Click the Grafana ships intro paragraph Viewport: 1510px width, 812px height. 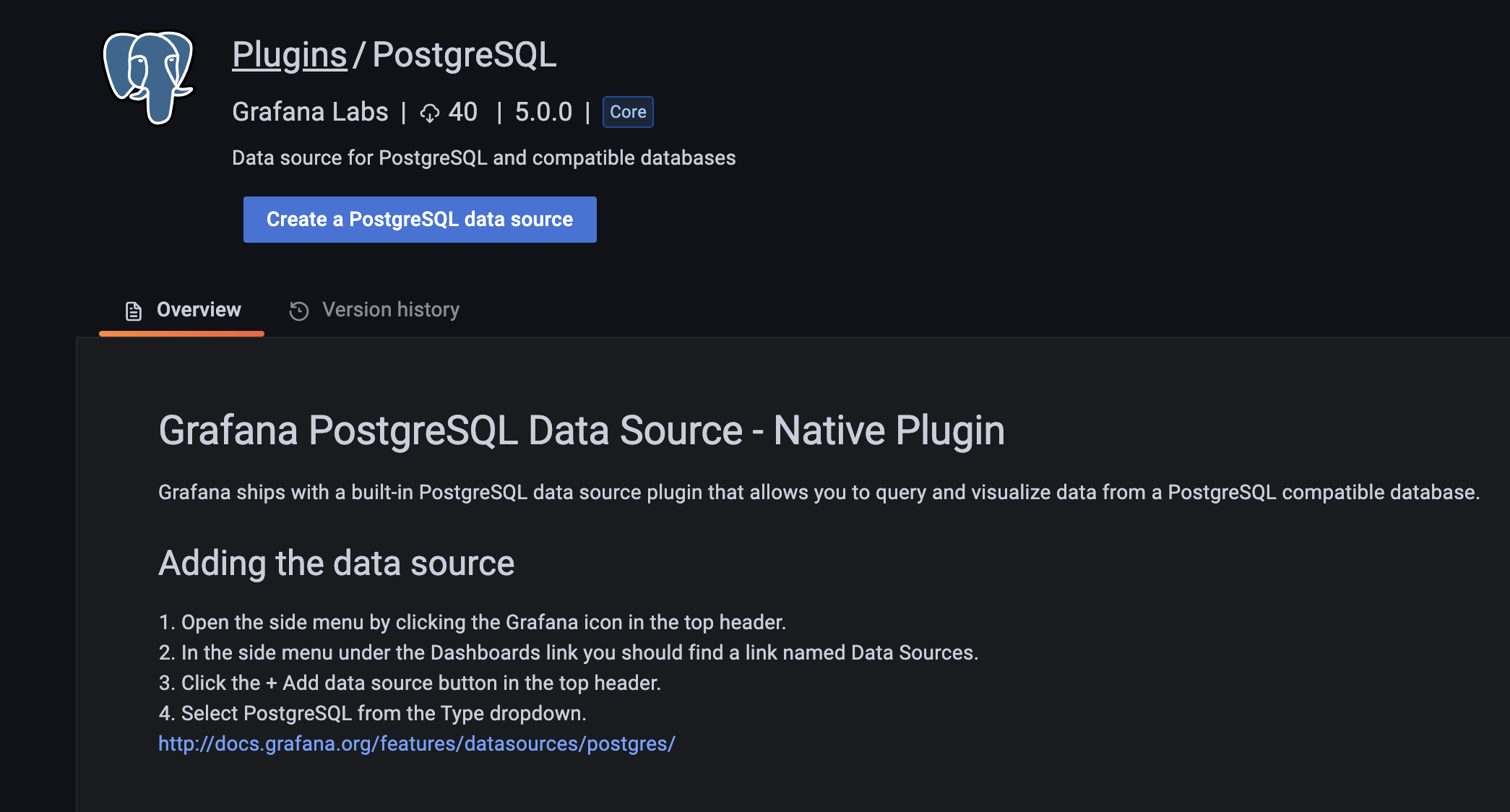[819, 492]
